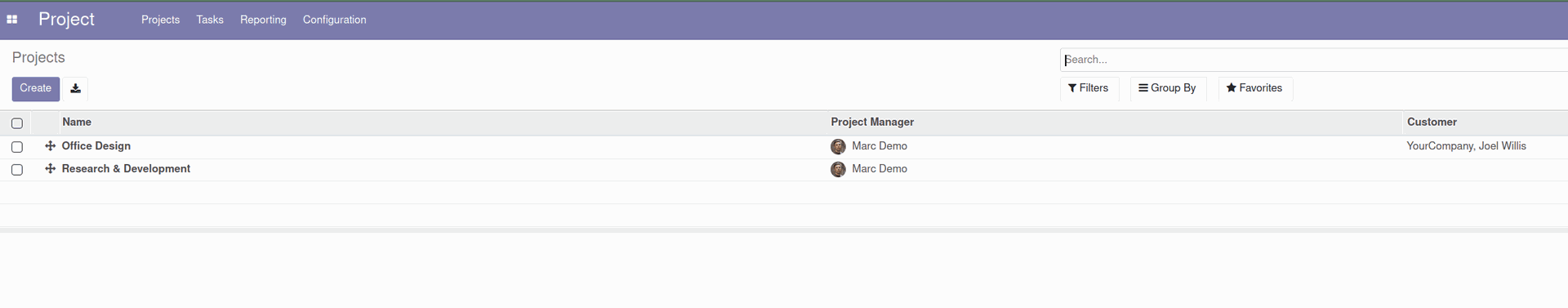The image size is (1568, 308).
Task: Open the Configuration menu
Action: pyautogui.click(x=334, y=20)
